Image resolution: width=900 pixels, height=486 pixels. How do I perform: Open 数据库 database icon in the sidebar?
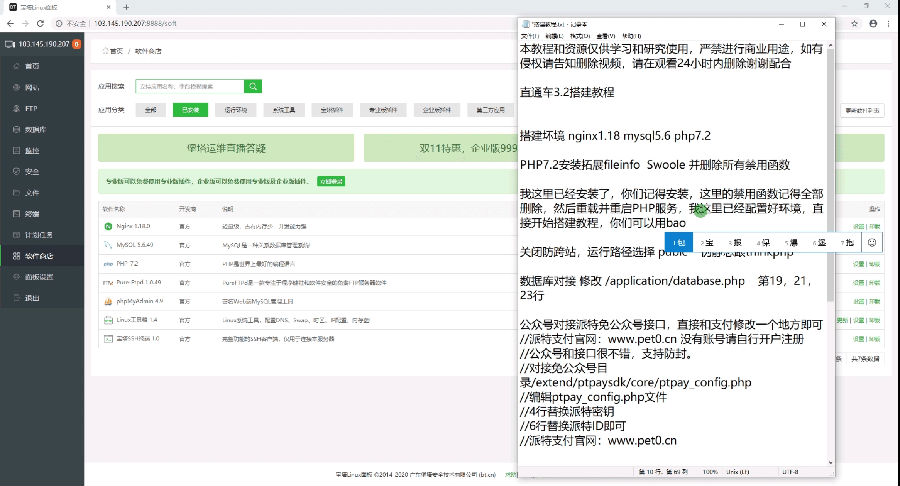pyautogui.click(x=17, y=130)
